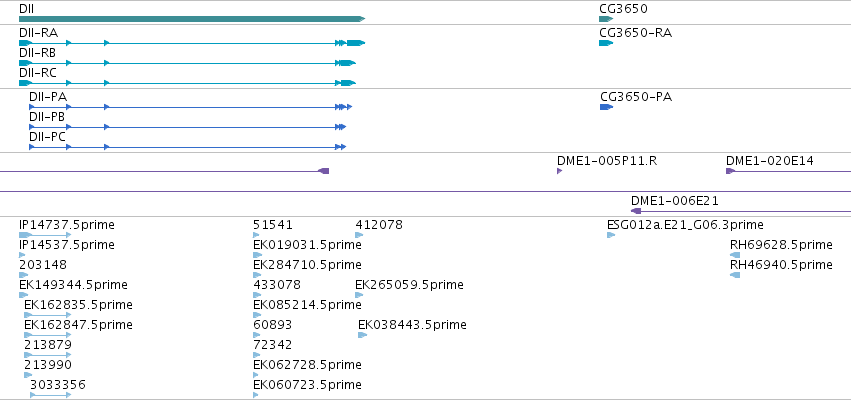
Task: Click the "Dll-RC" label text
Action: click(37, 73)
